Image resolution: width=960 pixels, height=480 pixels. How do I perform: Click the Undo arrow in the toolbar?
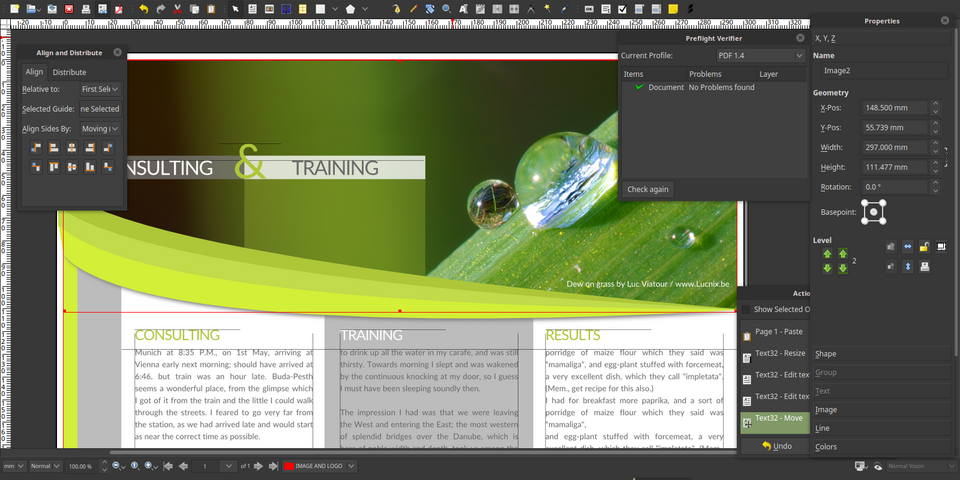144,9
